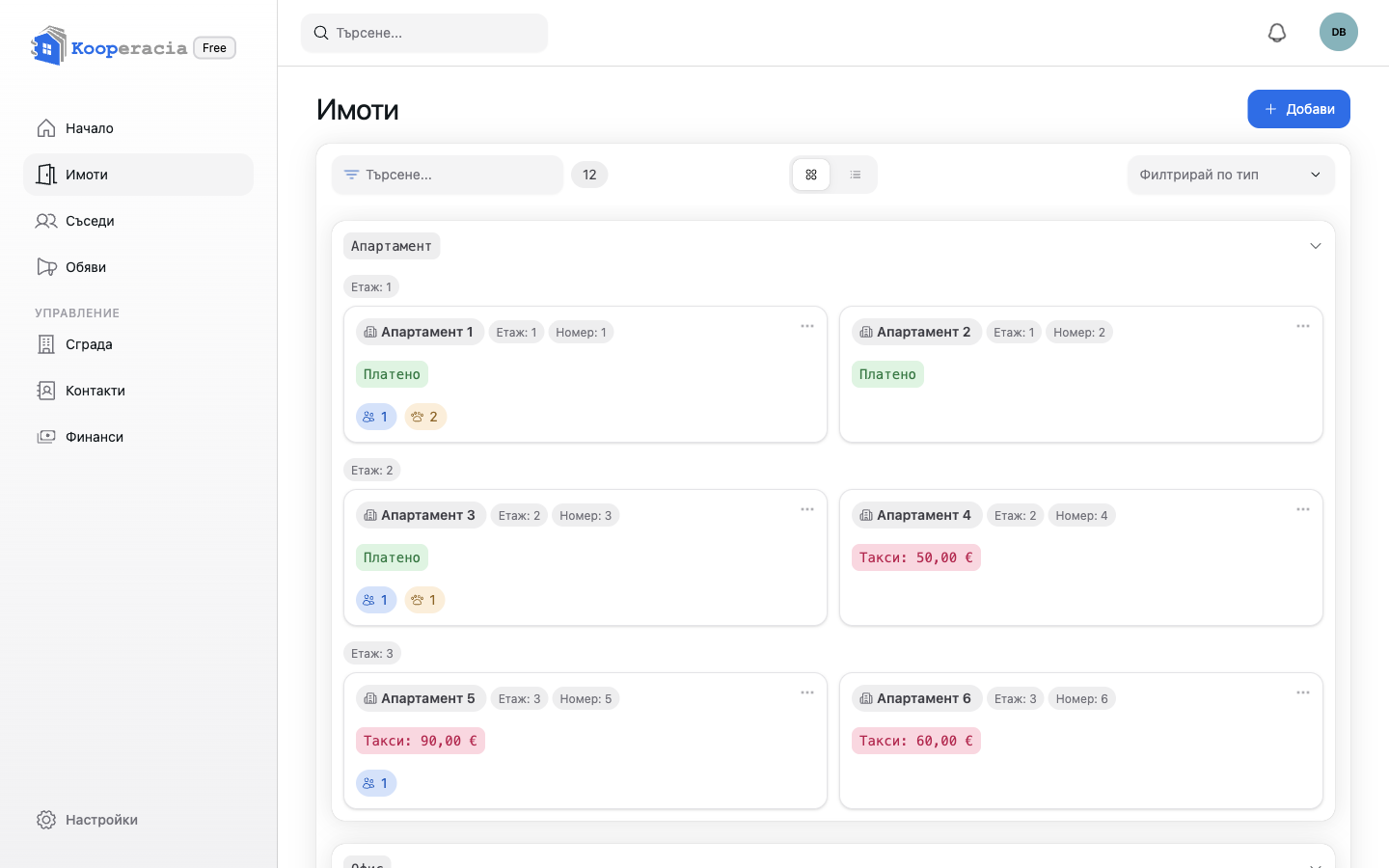The image size is (1389, 868).
Task: Focus the property filter search field
Action: click(x=448, y=175)
